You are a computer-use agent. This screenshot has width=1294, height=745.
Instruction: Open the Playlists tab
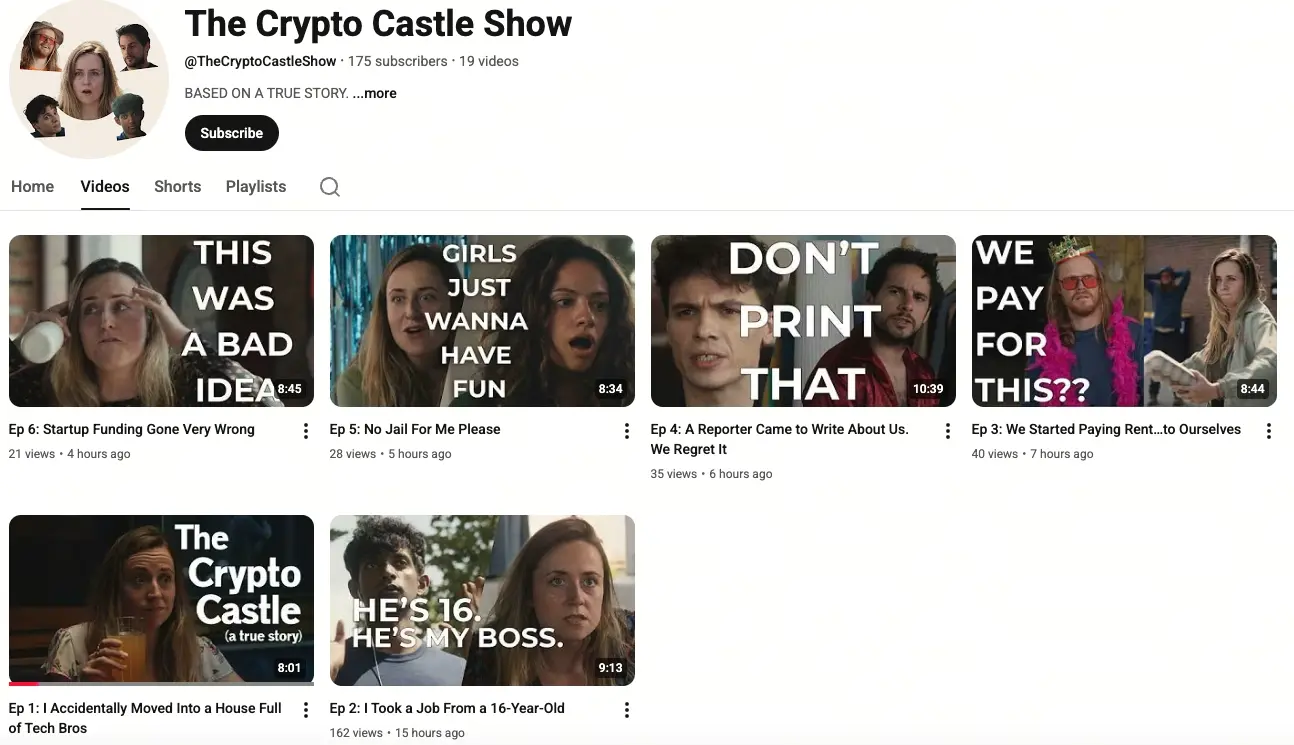point(255,186)
